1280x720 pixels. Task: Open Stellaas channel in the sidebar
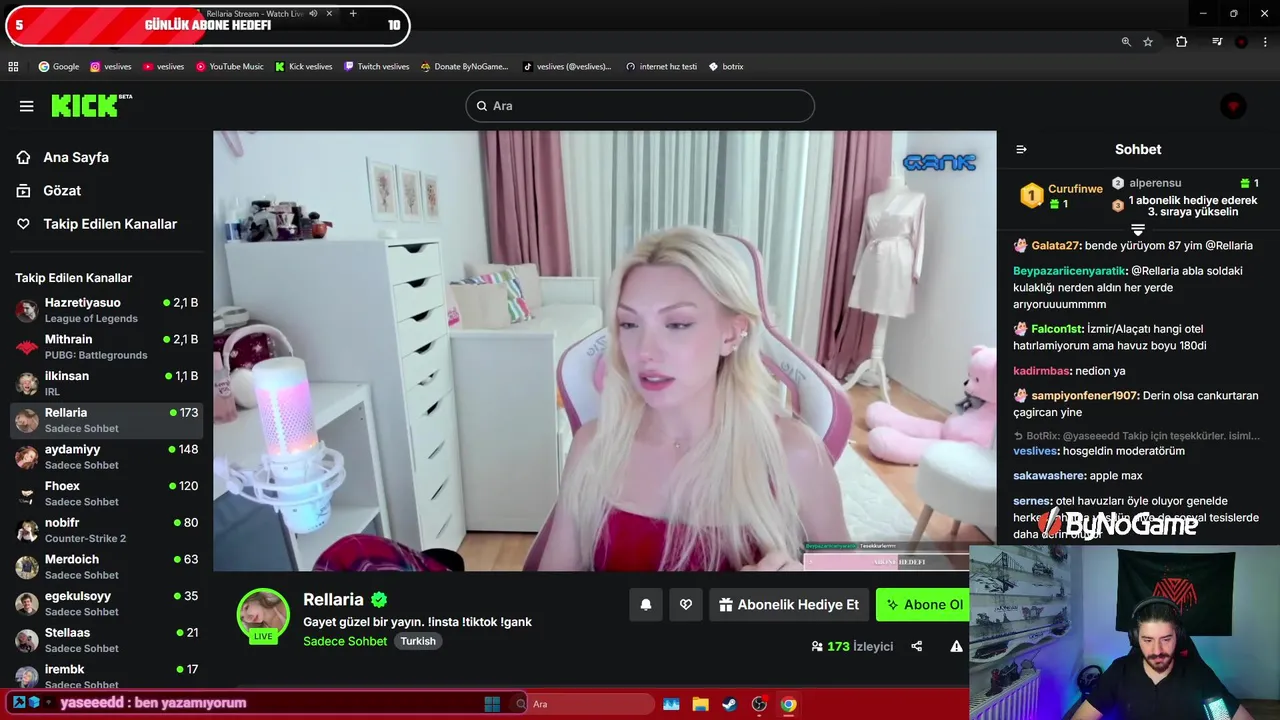(107, 640)
